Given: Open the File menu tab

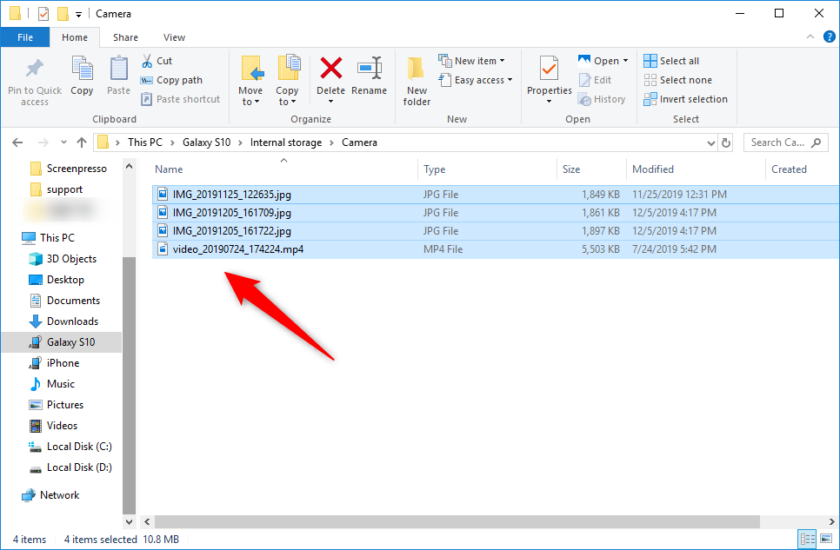Looking at the screenshot, I should 25,37.
